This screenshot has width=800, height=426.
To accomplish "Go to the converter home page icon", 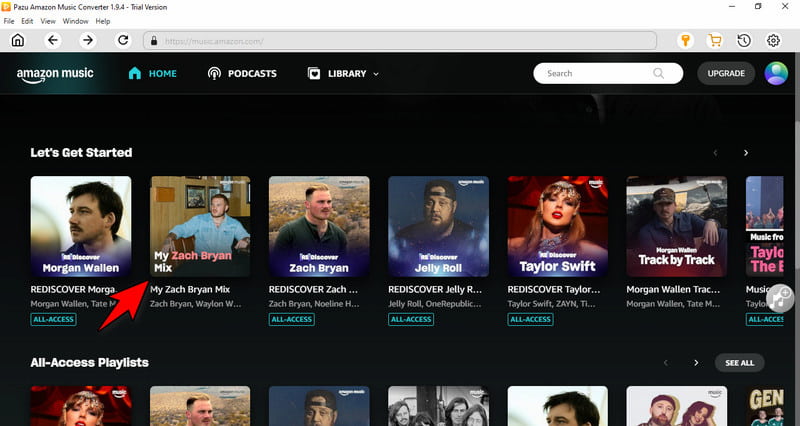I will click(18, 40).
